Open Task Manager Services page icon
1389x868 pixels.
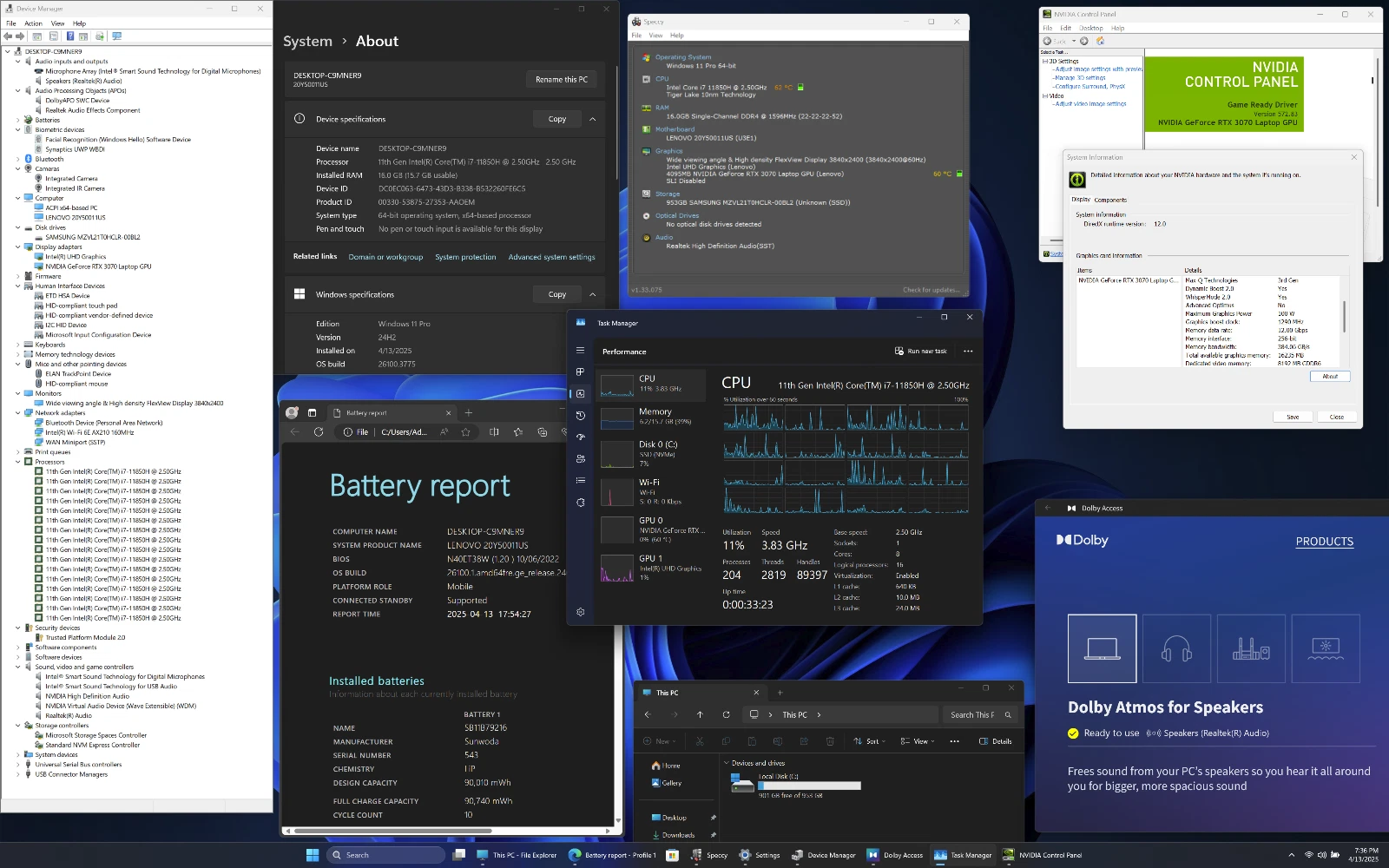(580, 503)
